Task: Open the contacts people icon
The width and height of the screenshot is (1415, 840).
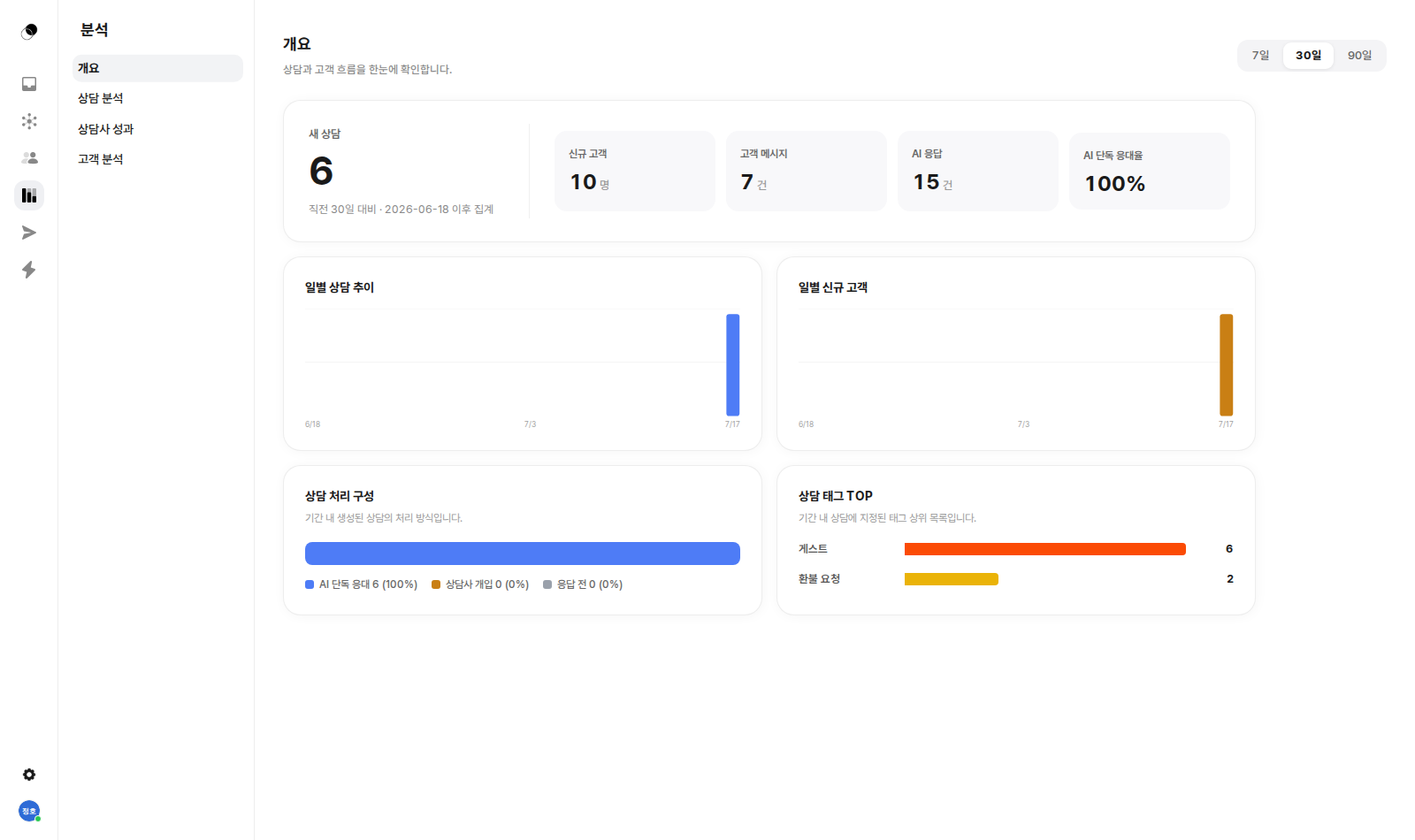Action: [29, 158]
